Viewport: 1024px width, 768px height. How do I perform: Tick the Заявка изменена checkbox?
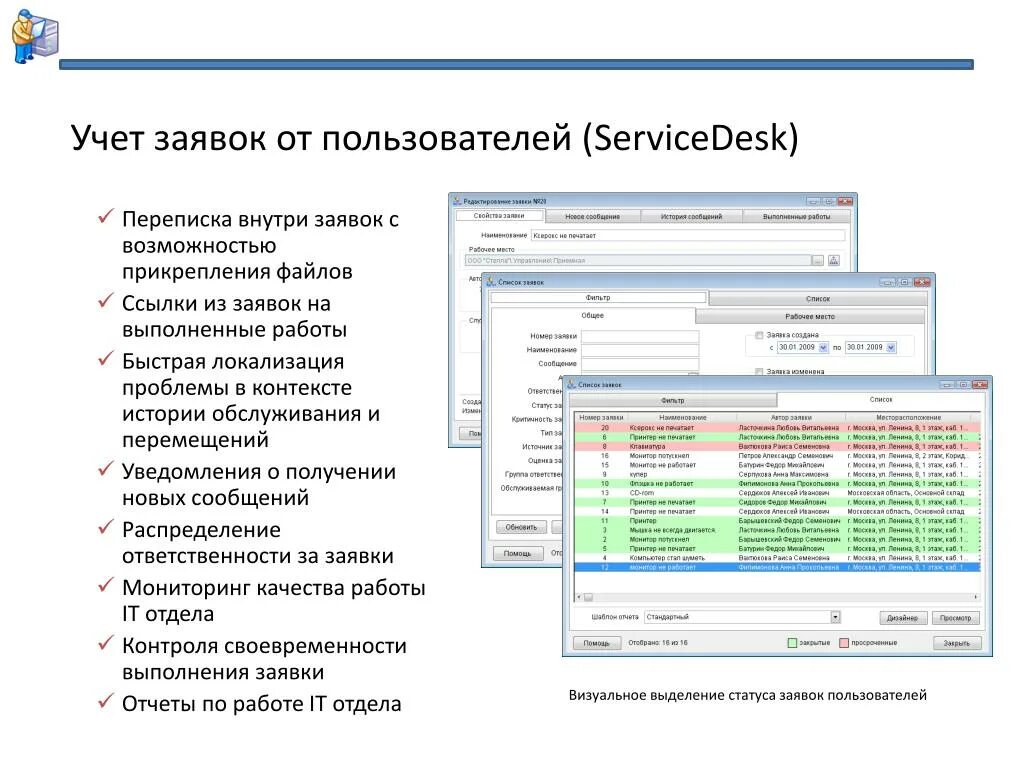pyautogui.click(x=759, y=372)
